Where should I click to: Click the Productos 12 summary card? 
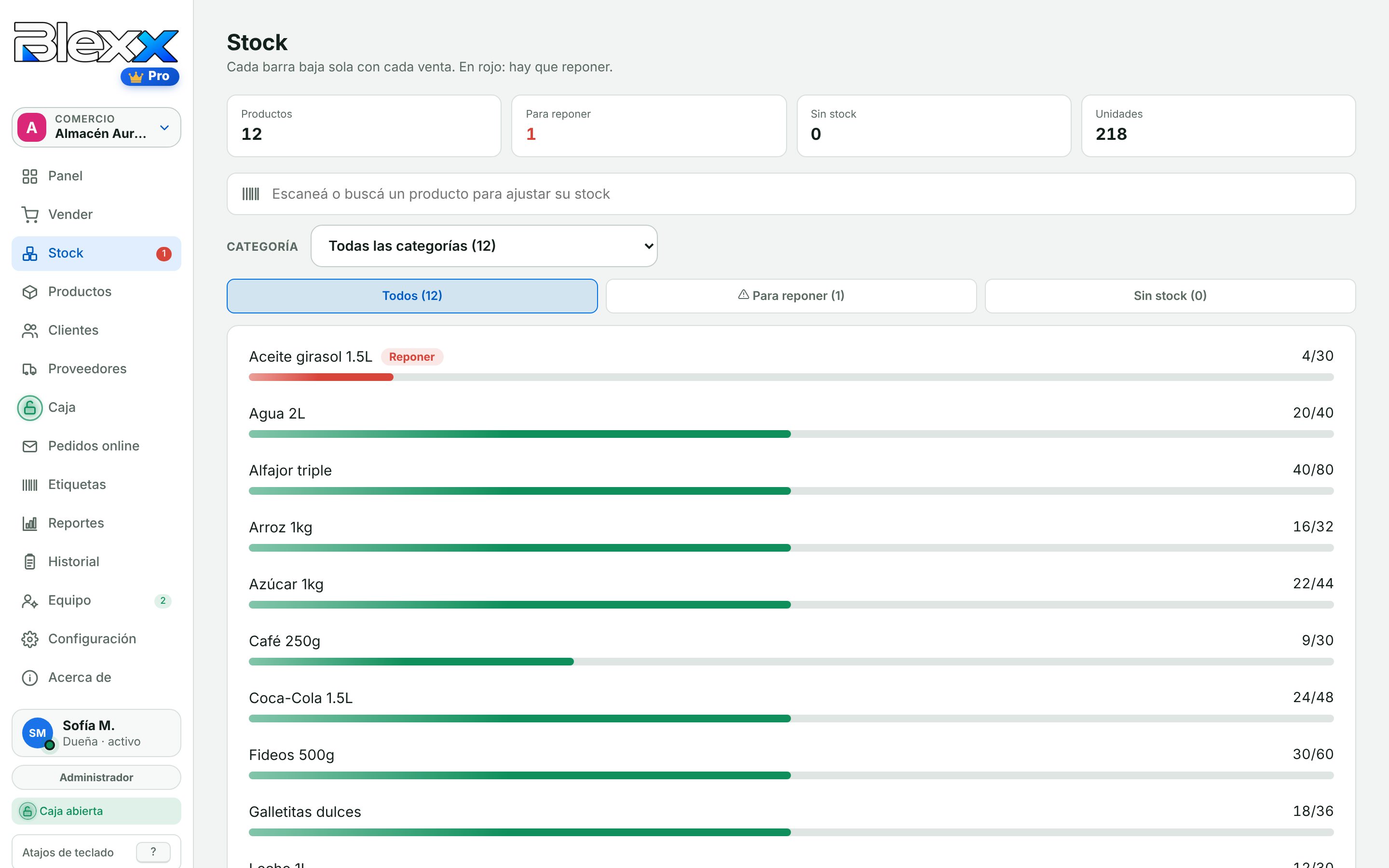[x=364, y=126]
